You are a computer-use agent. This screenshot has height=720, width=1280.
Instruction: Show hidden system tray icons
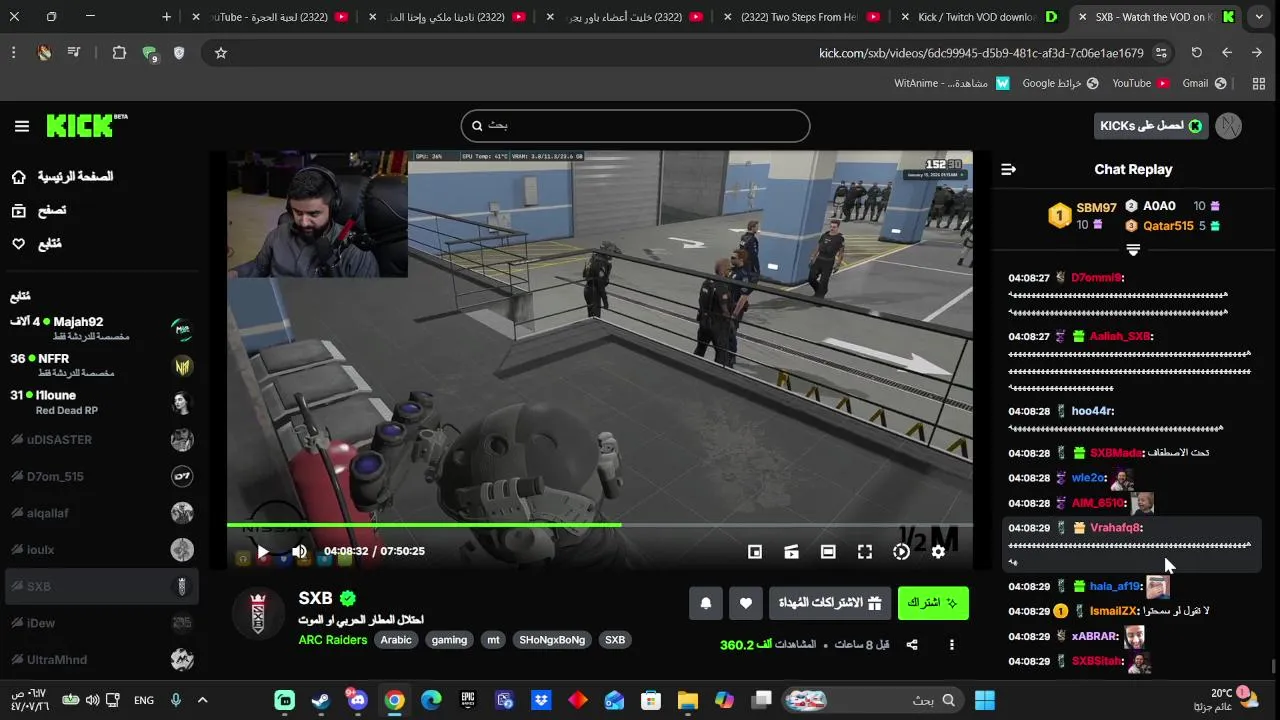[x=202, y=700]
